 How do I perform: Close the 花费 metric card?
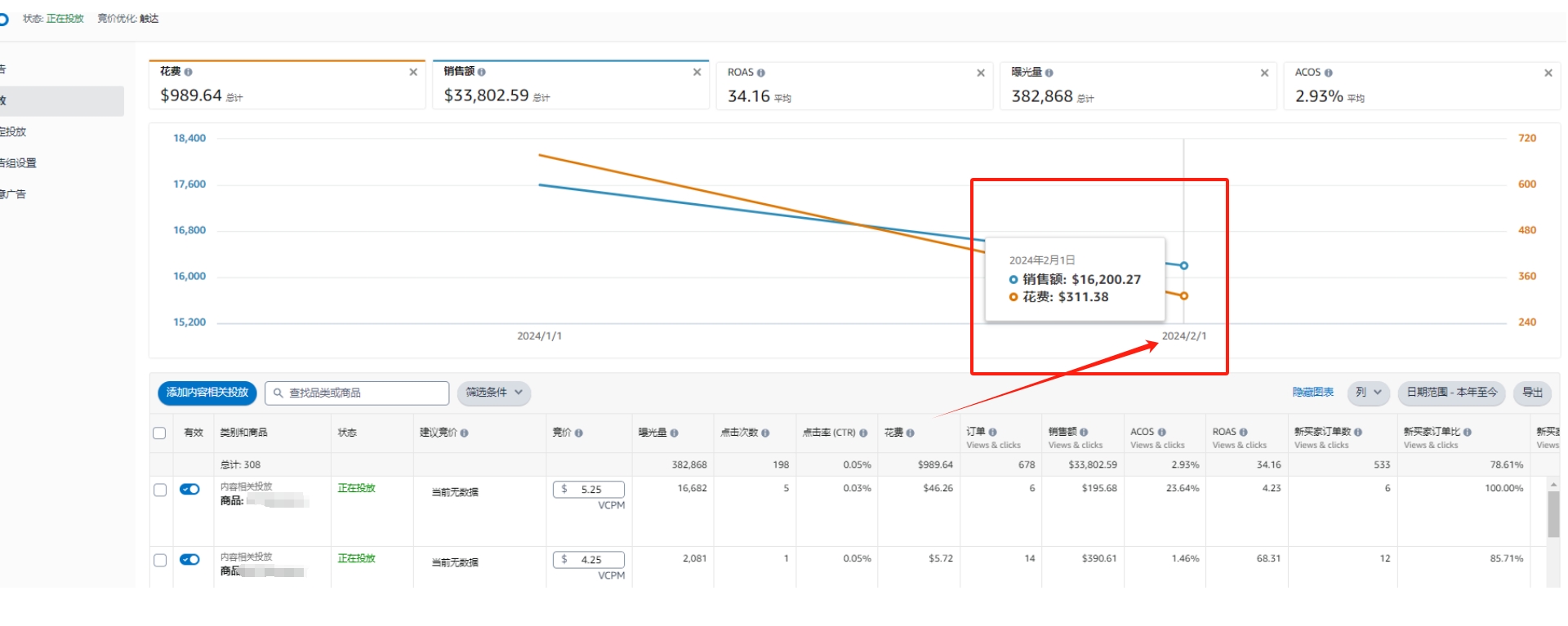[413, 72]
